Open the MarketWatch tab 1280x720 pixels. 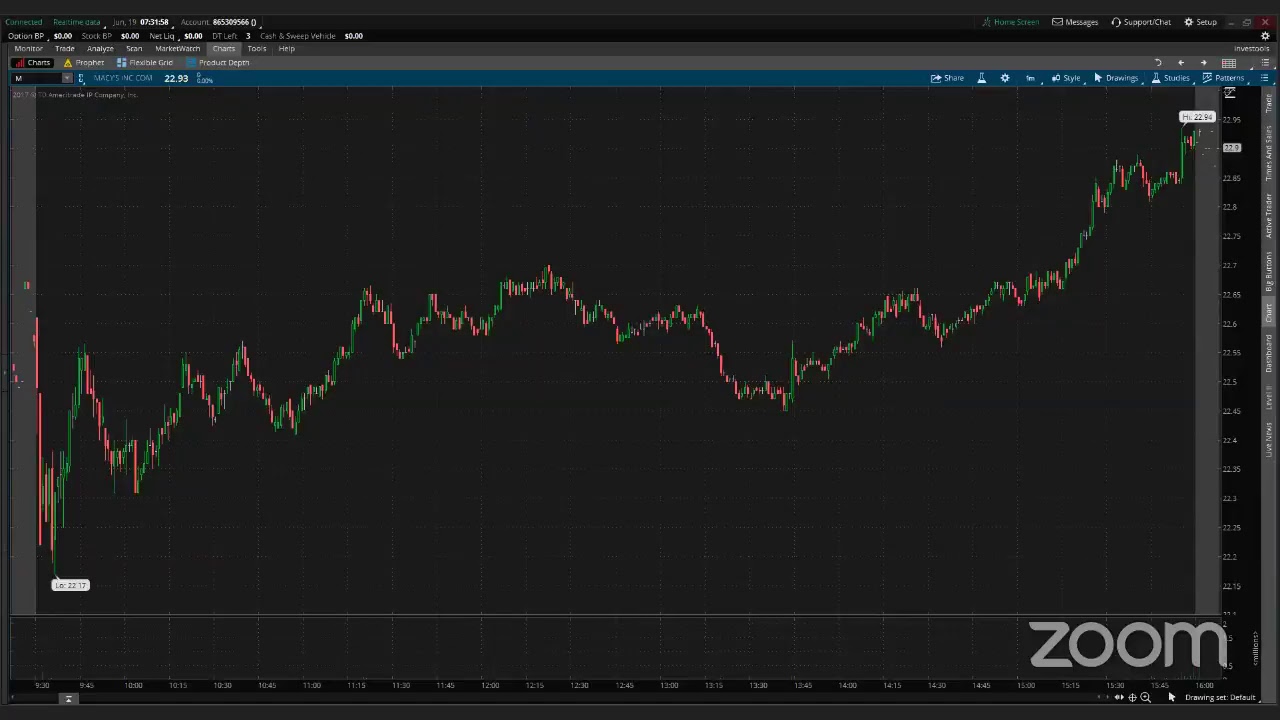(x=177, y=49)
